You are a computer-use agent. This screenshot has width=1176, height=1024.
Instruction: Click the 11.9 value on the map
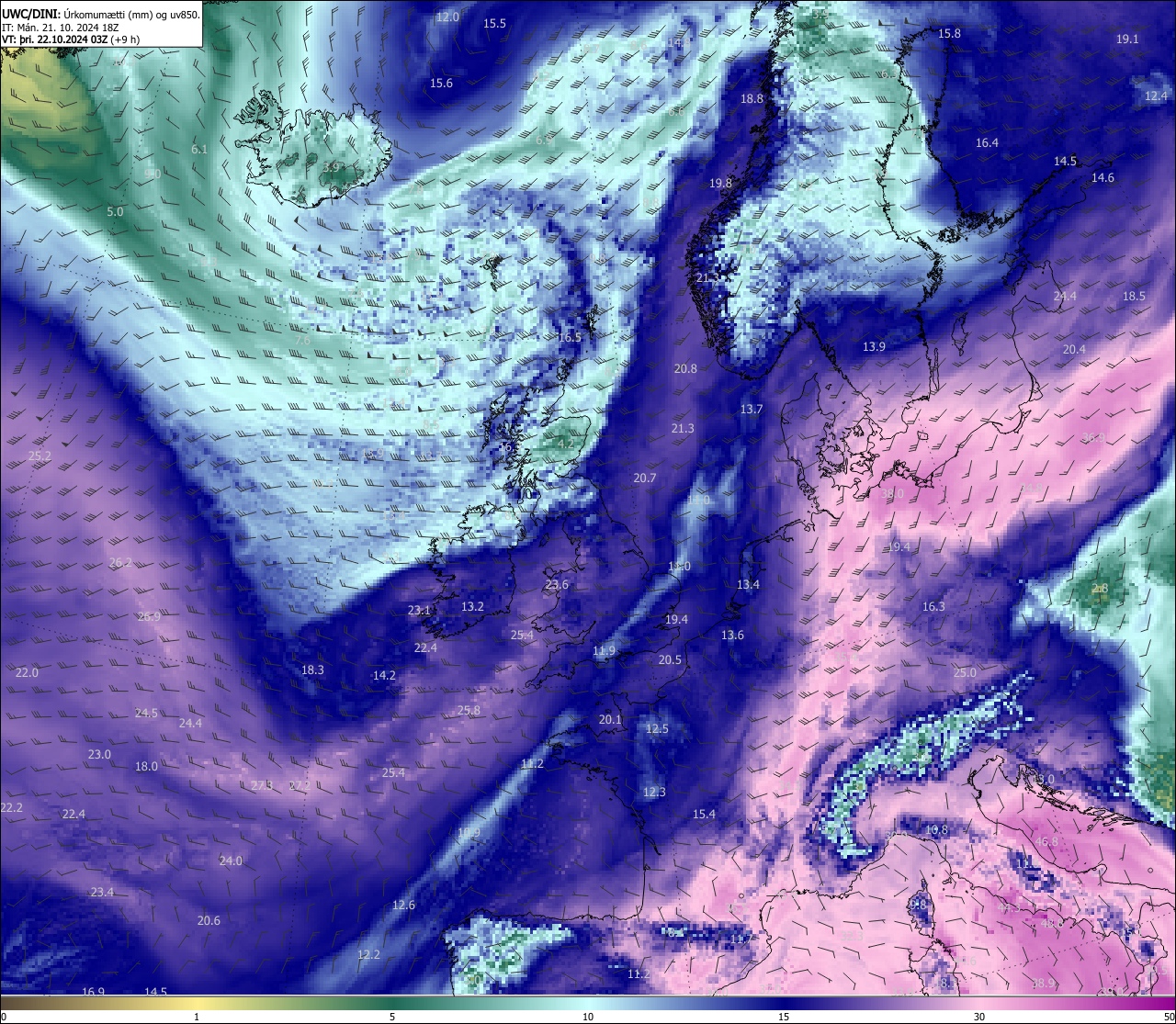click(604, 650)
